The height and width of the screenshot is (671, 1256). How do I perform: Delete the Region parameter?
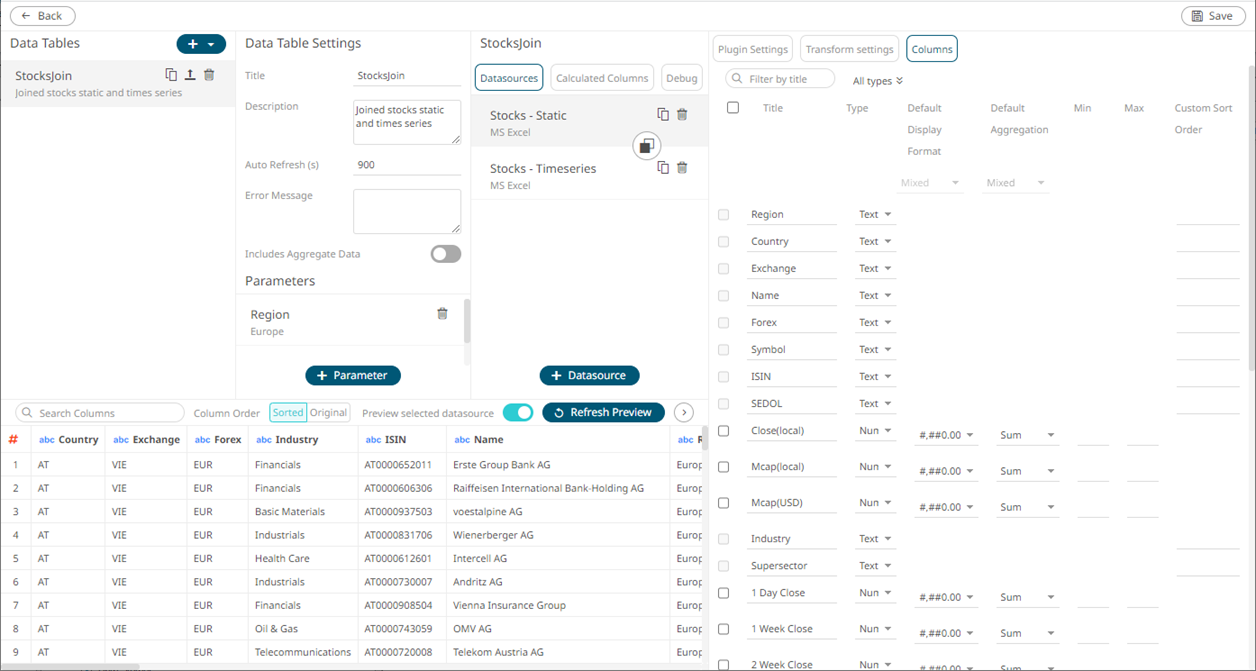tap(442, 314)
